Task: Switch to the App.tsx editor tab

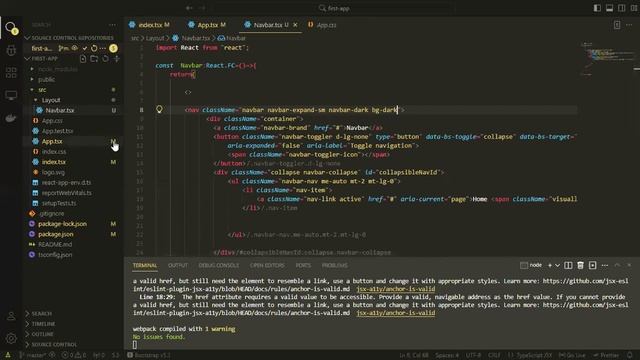Action: click(x=207, y=25)
